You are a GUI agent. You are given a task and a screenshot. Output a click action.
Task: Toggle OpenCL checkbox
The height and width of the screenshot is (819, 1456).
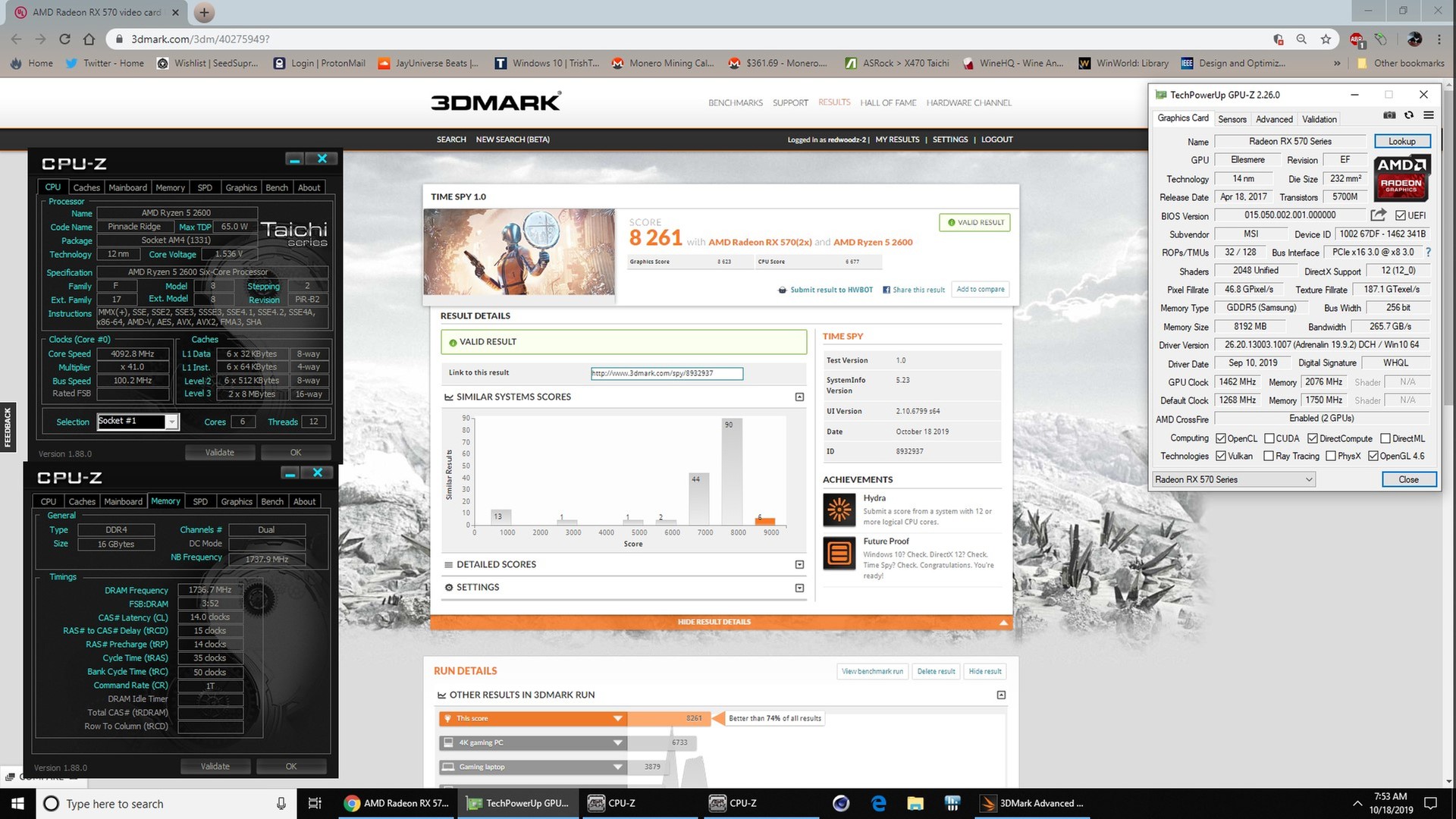[1221, 438]
